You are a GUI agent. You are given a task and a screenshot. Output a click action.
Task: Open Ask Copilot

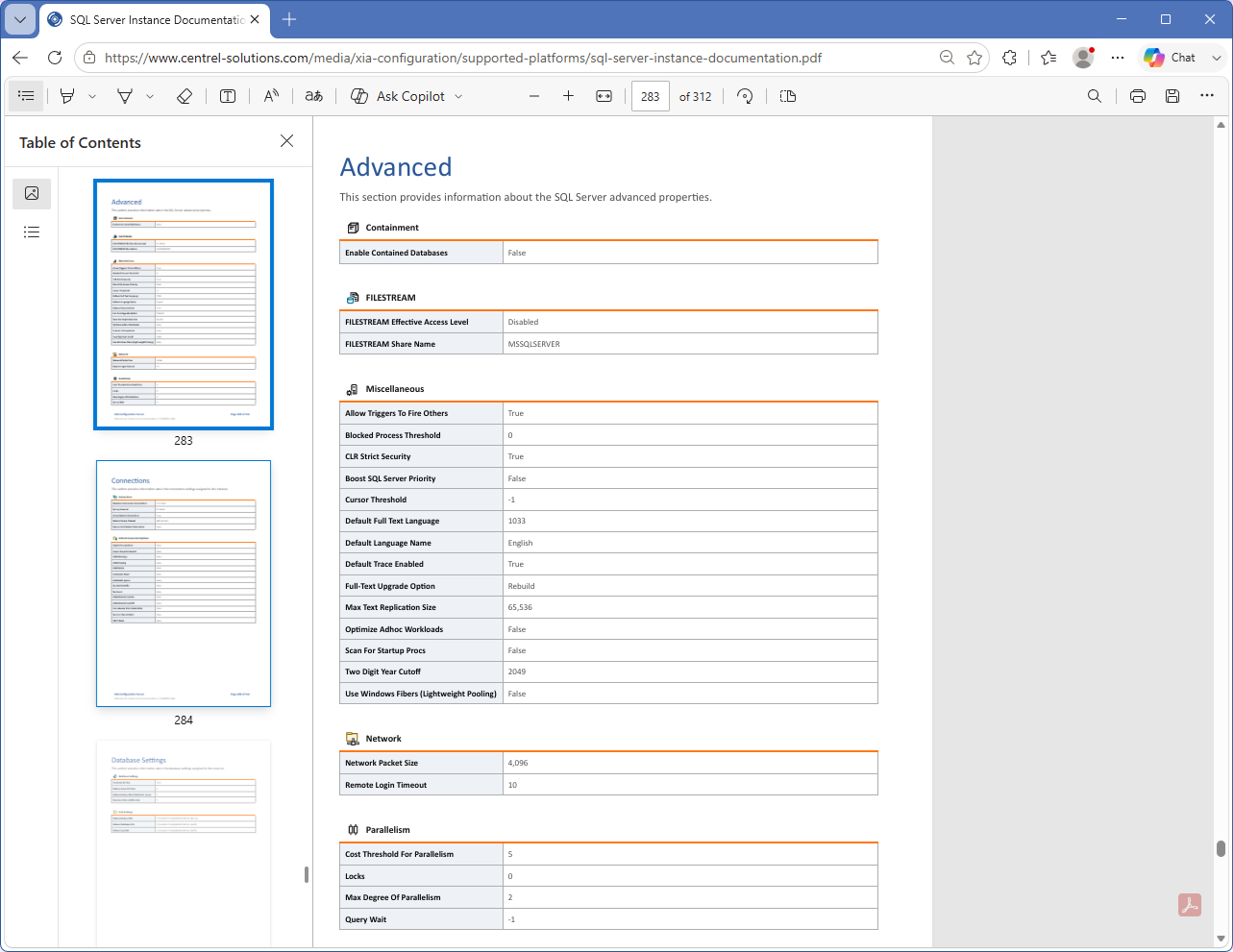[x=398, y=96]
